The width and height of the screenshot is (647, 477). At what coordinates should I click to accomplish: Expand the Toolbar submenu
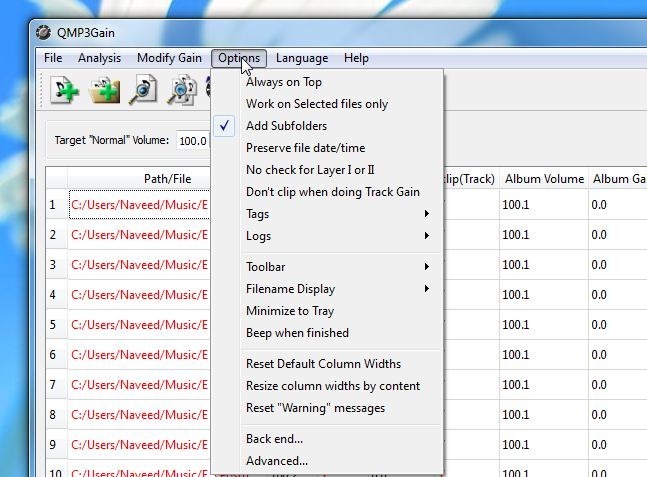pyautogui.click(x=327, y=267)
